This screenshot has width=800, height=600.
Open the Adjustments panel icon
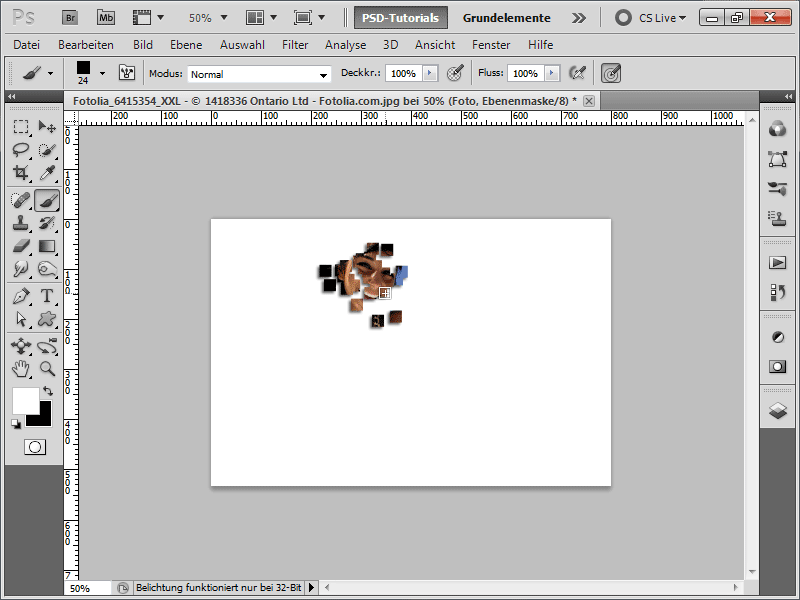click(778, 337)
